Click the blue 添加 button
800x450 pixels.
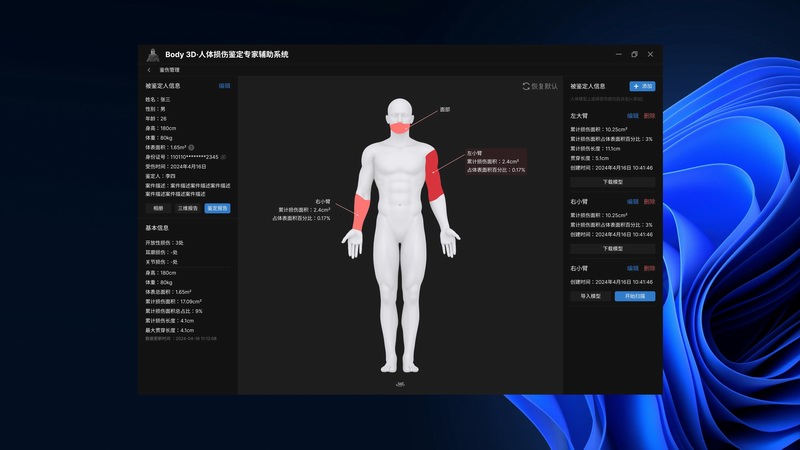tap(642, 87)
